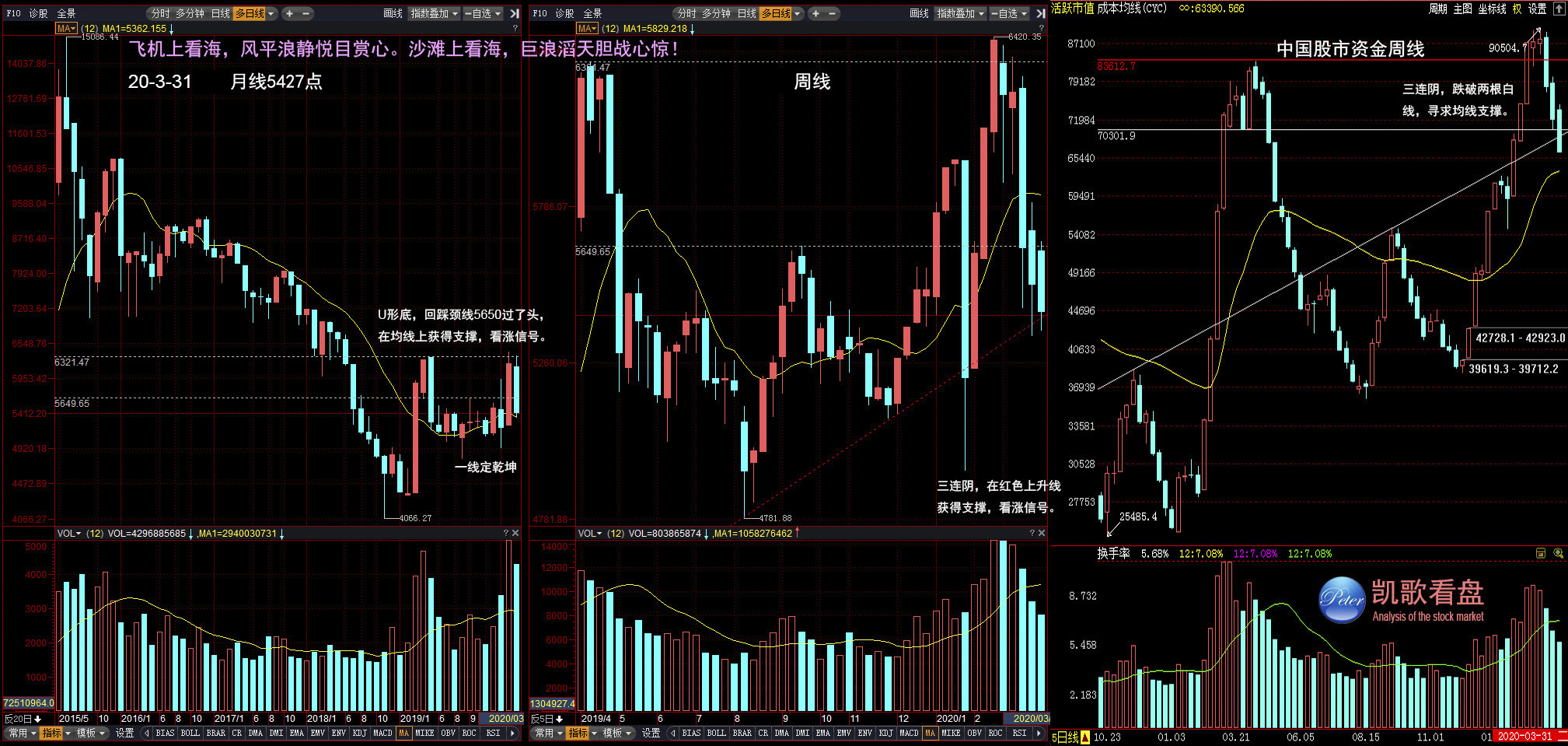The image size is (1568, 746).
Task: Select the RSI indicator tab under the weekly chart
Action: pyautogui.click(x=1019, y=733)
